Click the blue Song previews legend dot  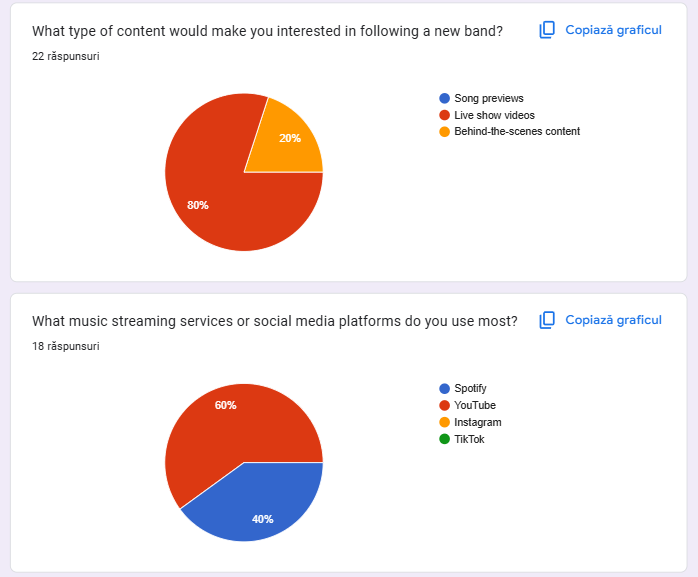pyautogui.click(x=444, y=98)
